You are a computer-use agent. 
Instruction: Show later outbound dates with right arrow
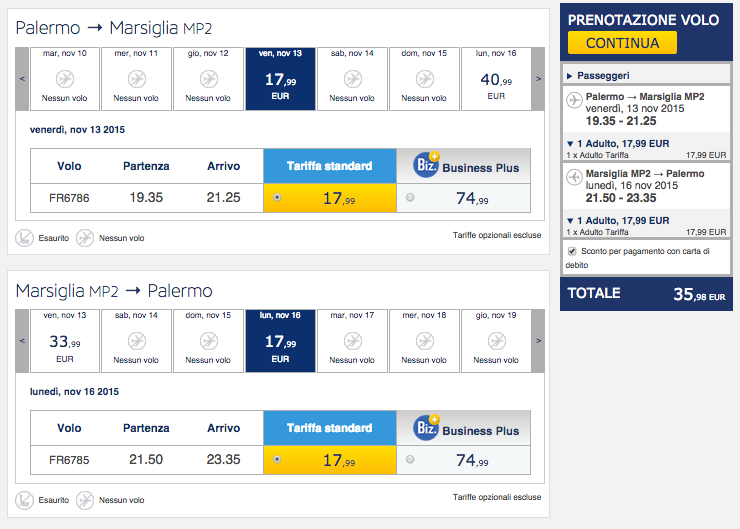pyautogui.click(x=537, y=78)
